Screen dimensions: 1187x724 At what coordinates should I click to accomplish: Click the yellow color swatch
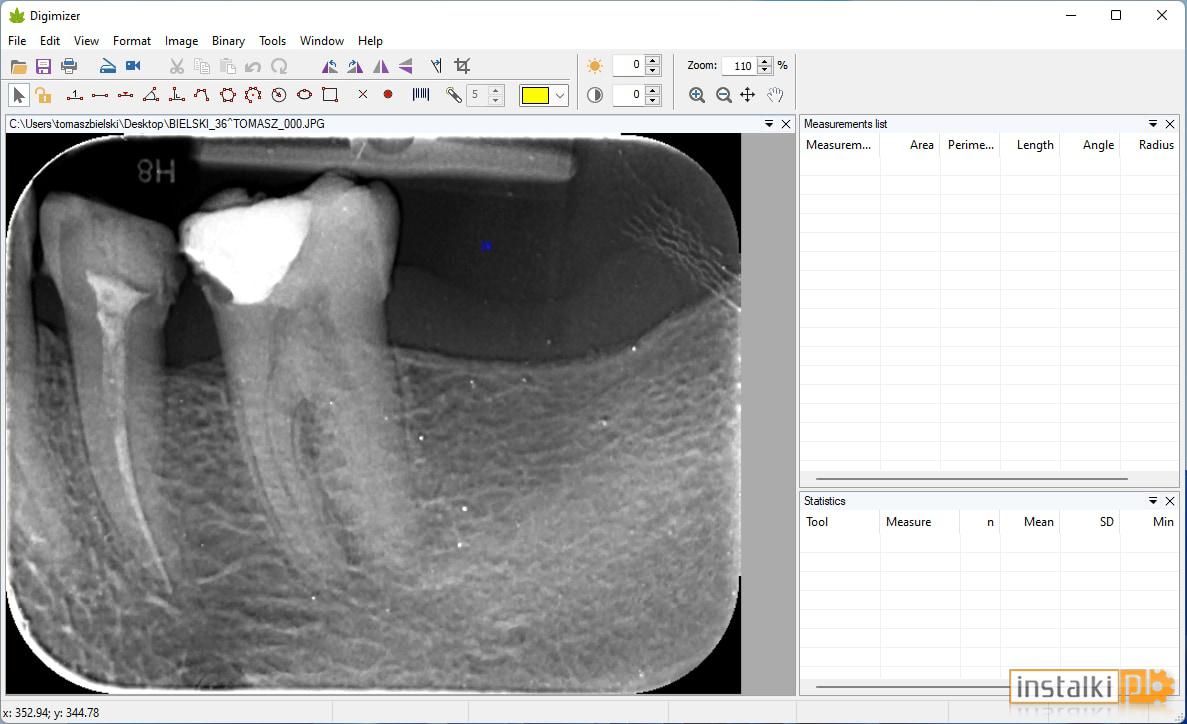pyautogui.click(x=534, y=95)
